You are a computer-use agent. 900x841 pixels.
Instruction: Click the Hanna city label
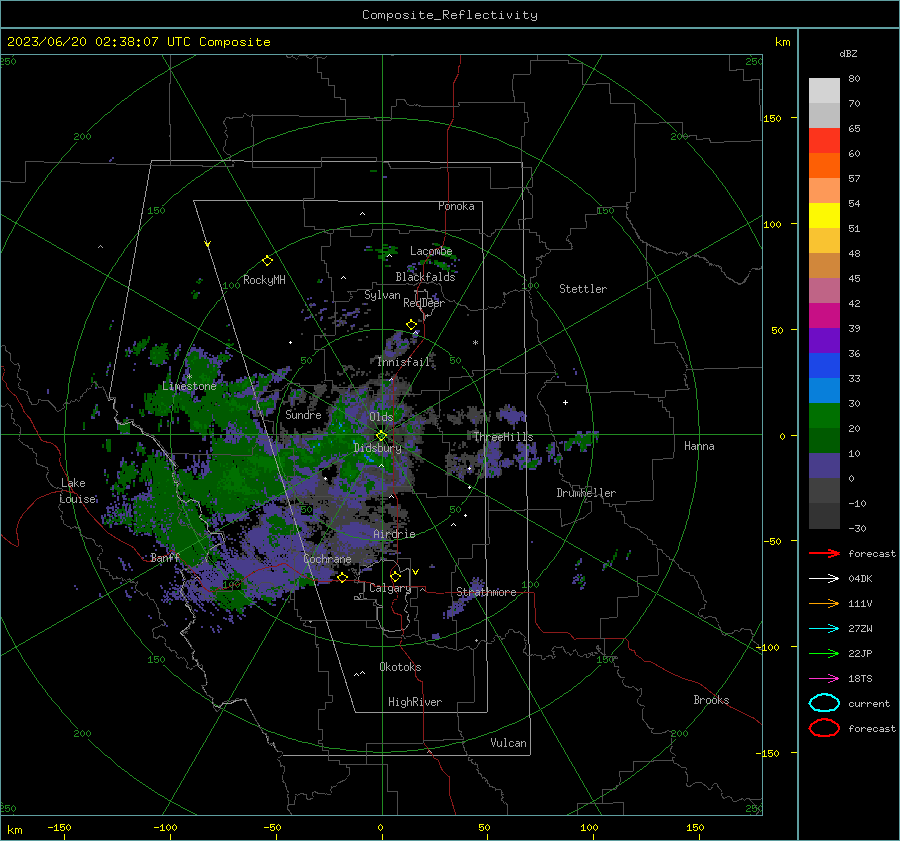click(x=699, y=446)
